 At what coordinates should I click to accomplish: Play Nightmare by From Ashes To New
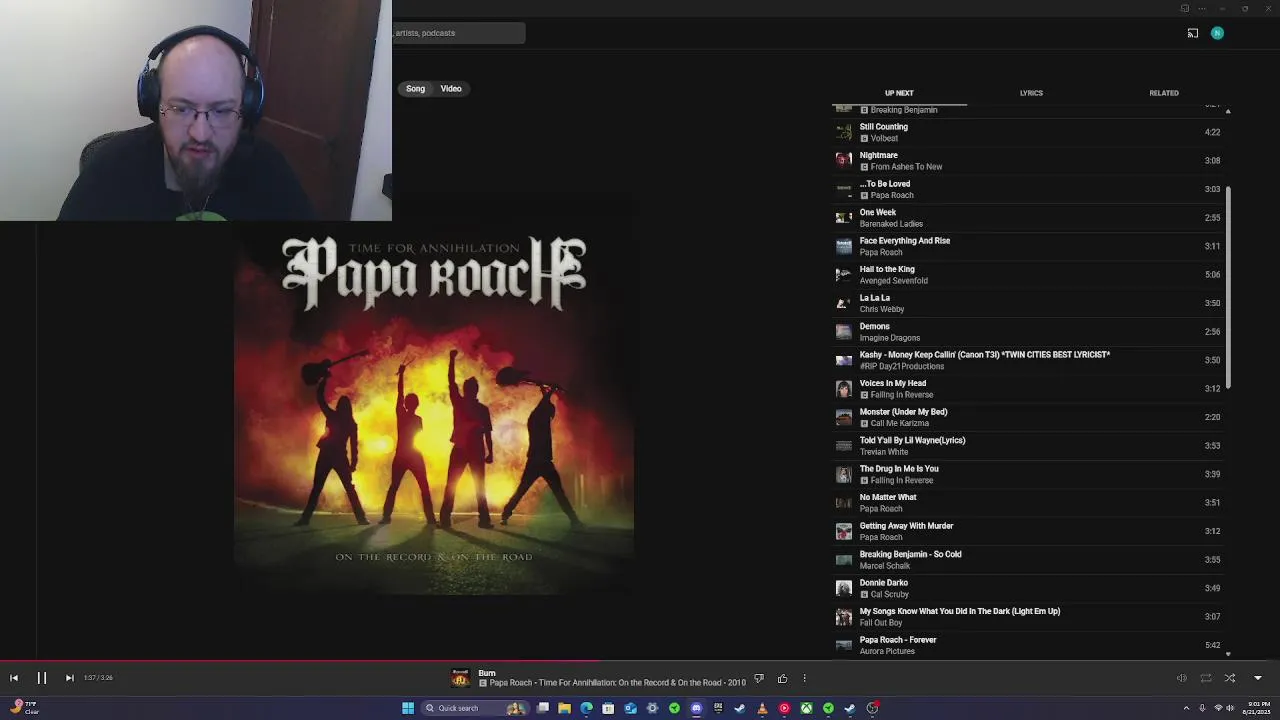(1028, 161)
